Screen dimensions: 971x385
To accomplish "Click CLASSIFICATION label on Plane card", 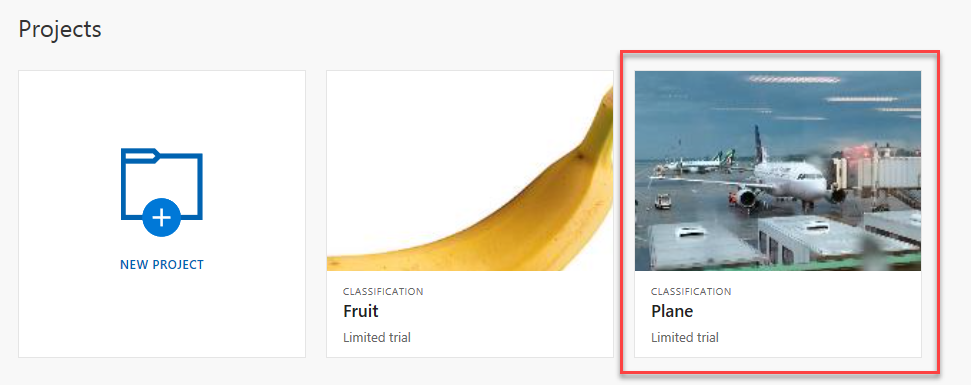I will click(691, 292).
